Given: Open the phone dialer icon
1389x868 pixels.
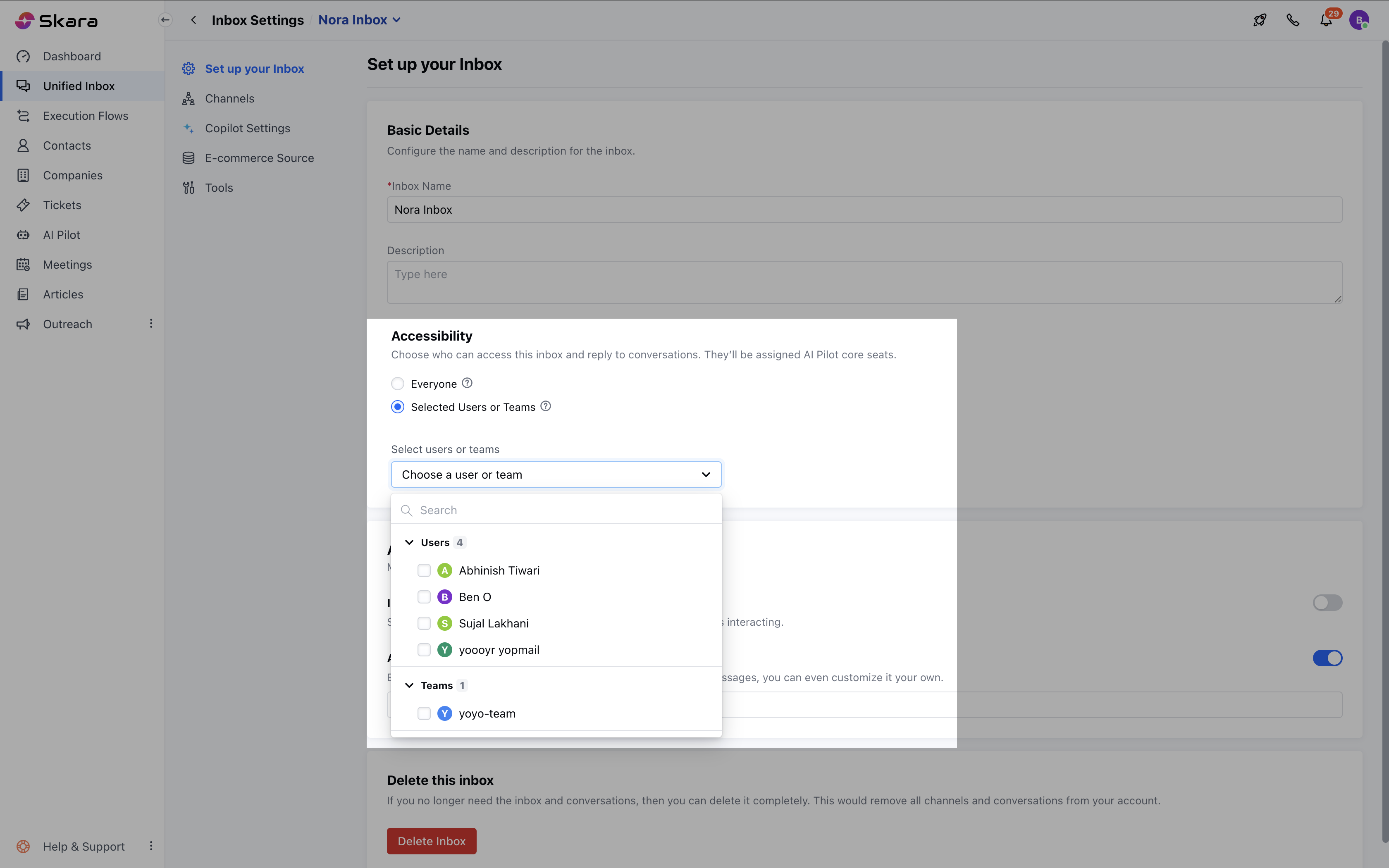Looking at the screenshot, I should point(1293,20).
